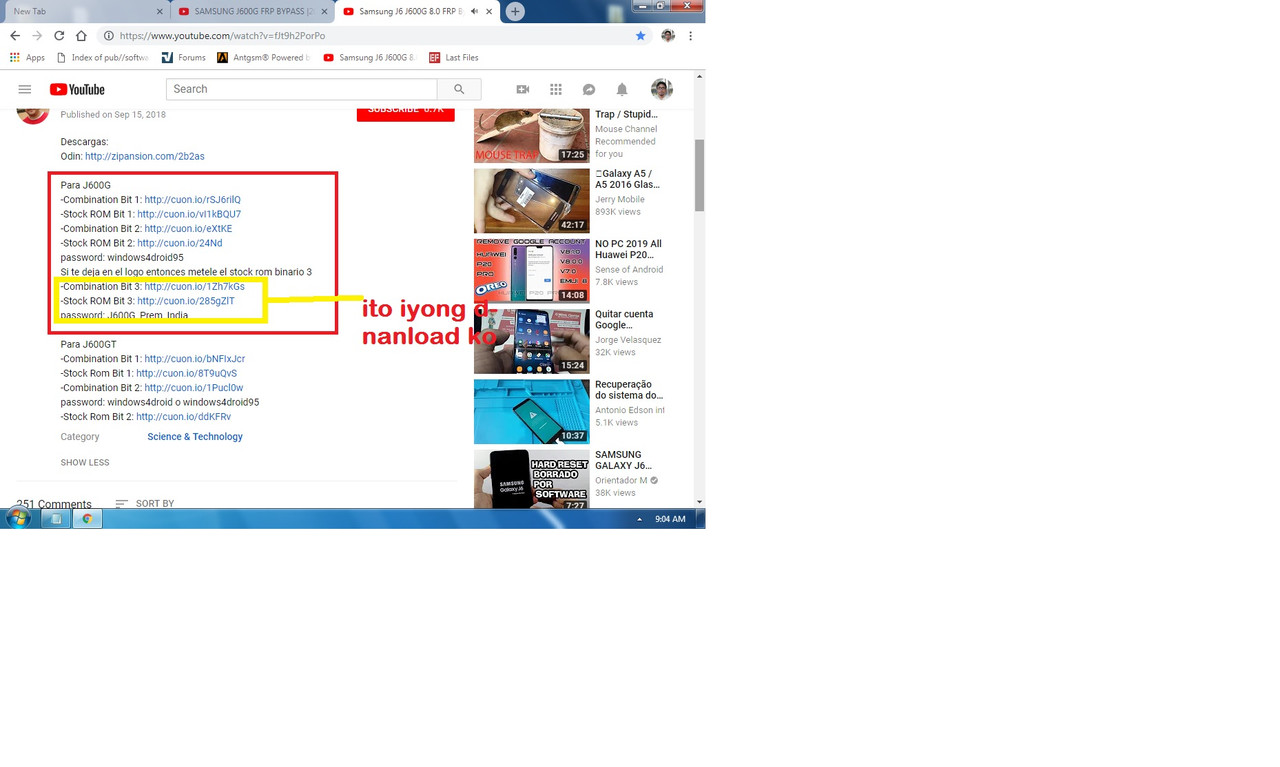1280x767 pixels.
Task: Open the file explorer taskbar icon
Action: (56, 519)
